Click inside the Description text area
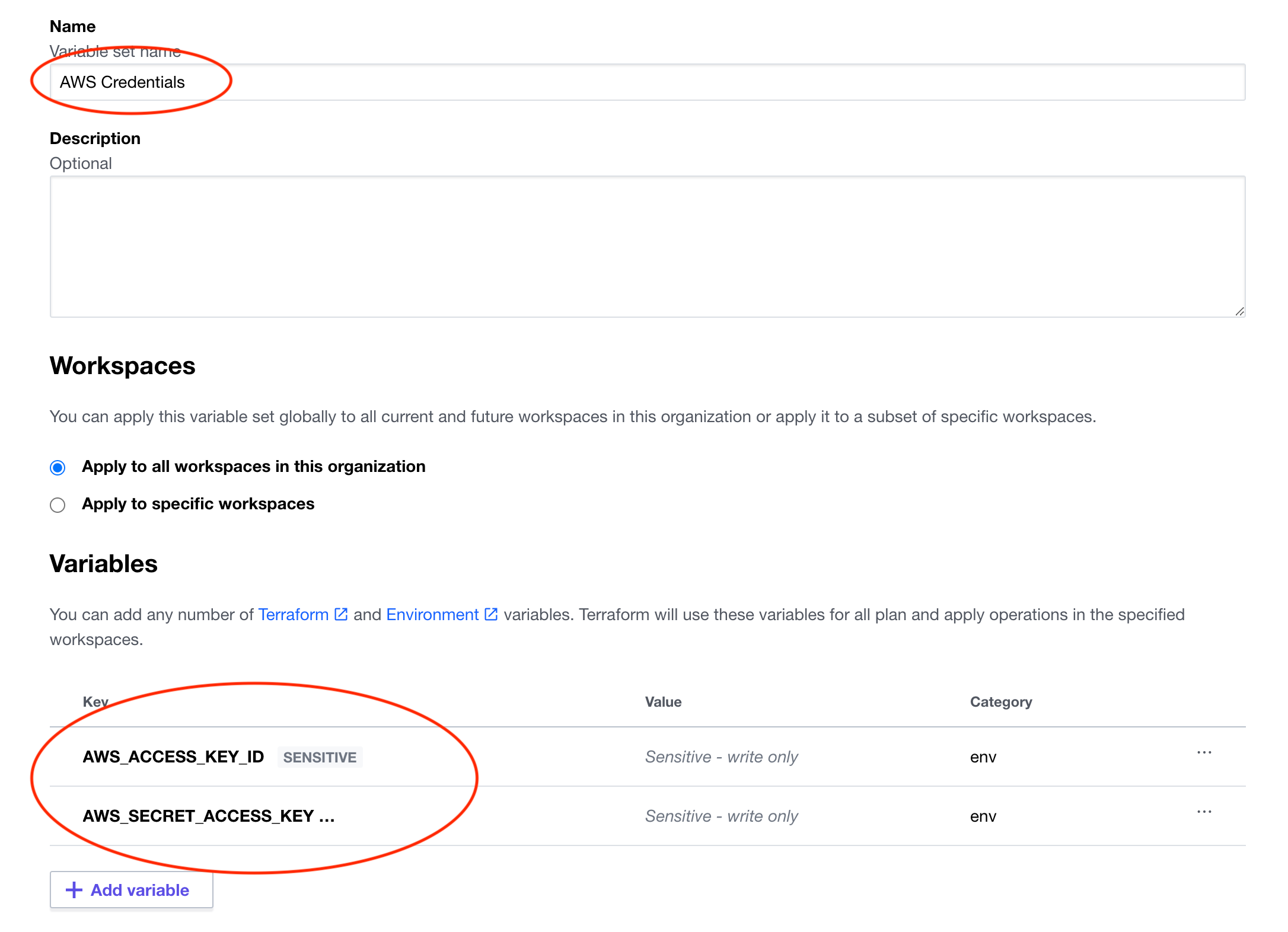Screen dimensions: 1288x932 coord(647,247)
